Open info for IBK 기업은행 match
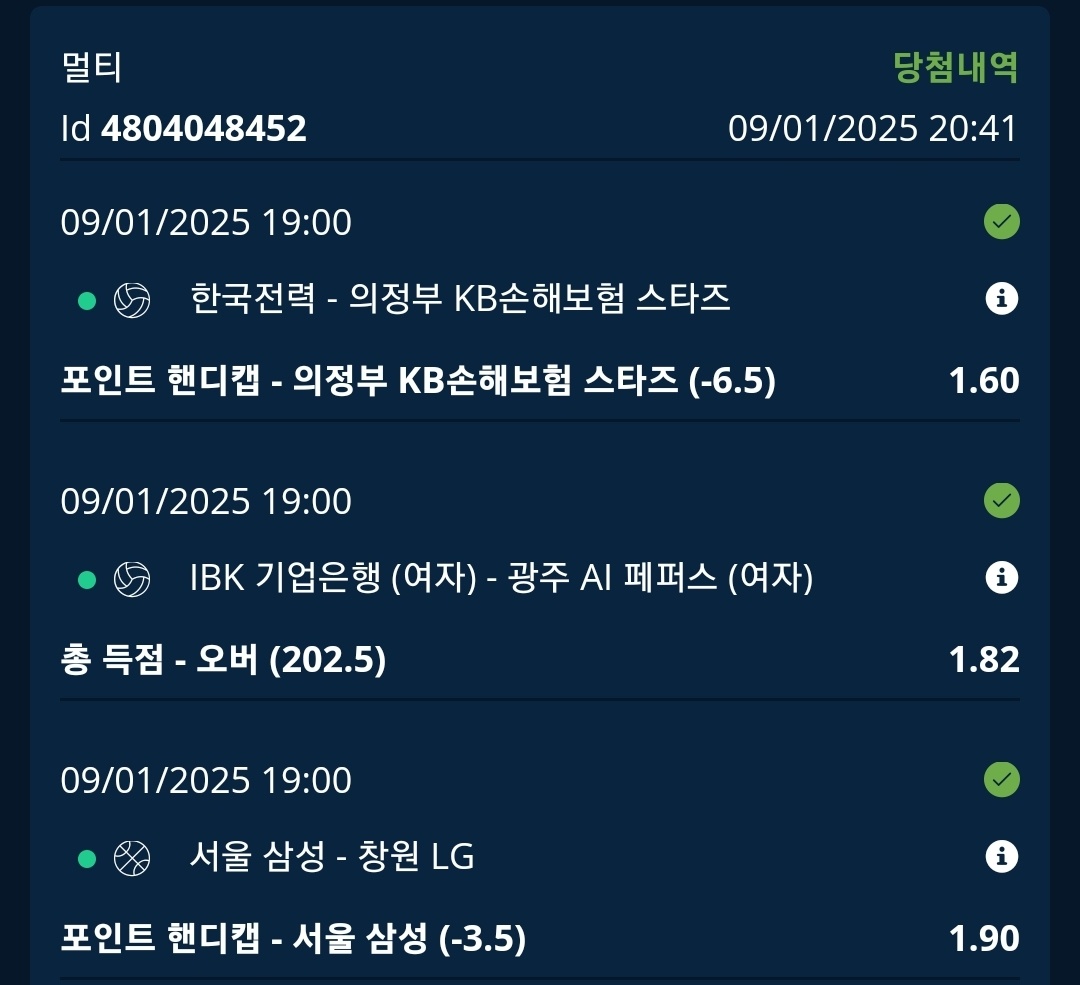The width and height of the screenshot is (1080, 985). pos(1001,578)
